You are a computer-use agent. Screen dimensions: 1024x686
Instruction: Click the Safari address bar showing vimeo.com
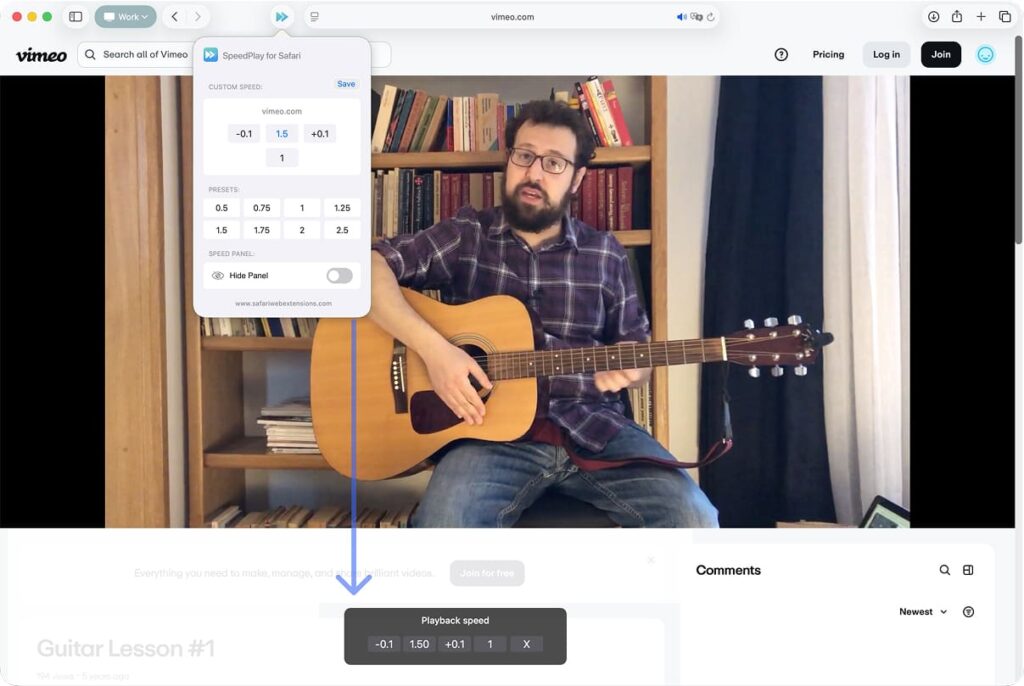click(x=512, y=17)
